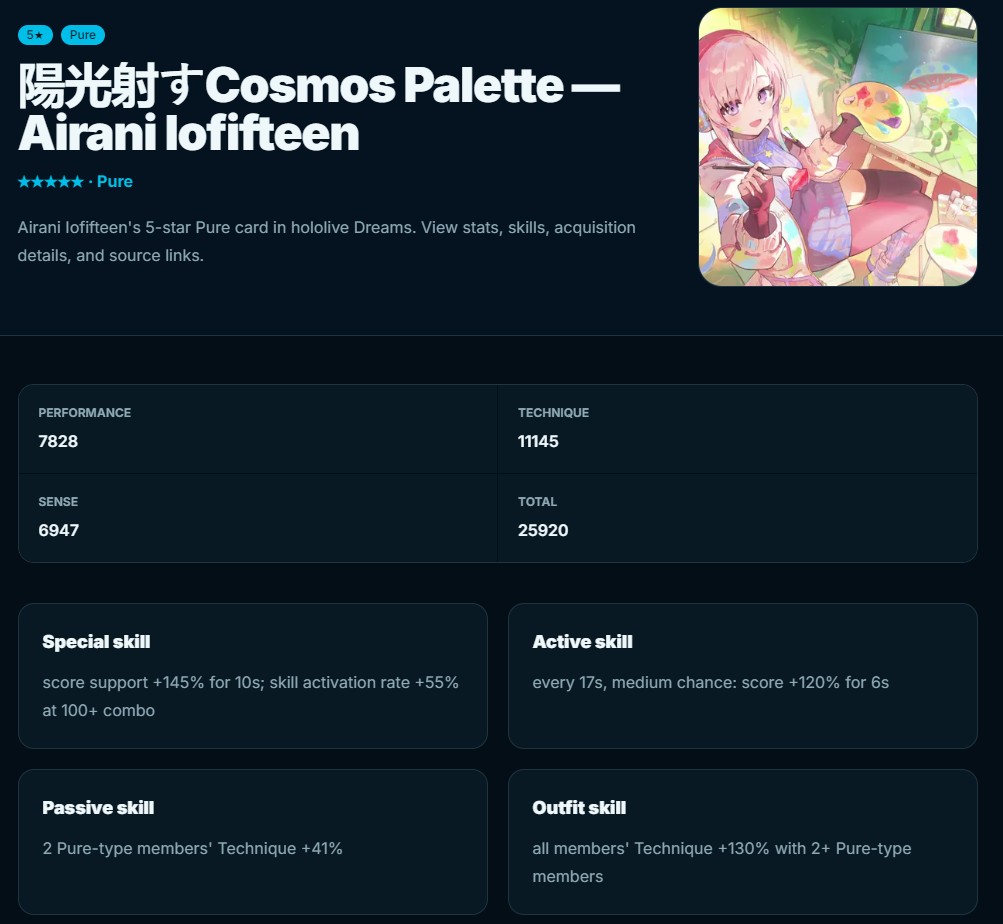The width and height of the screenshot is (1003, 924).
Task: Click the card description paragraph
Action: click(326, 241)
